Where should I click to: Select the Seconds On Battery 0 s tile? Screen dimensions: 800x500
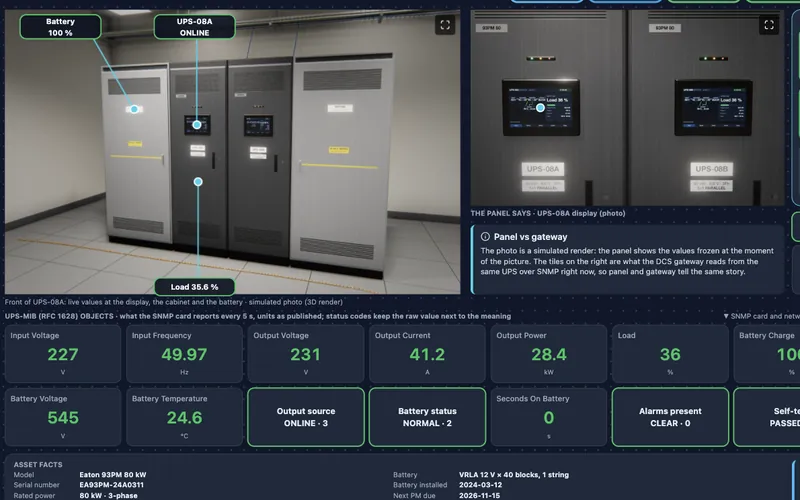[548, 417]
